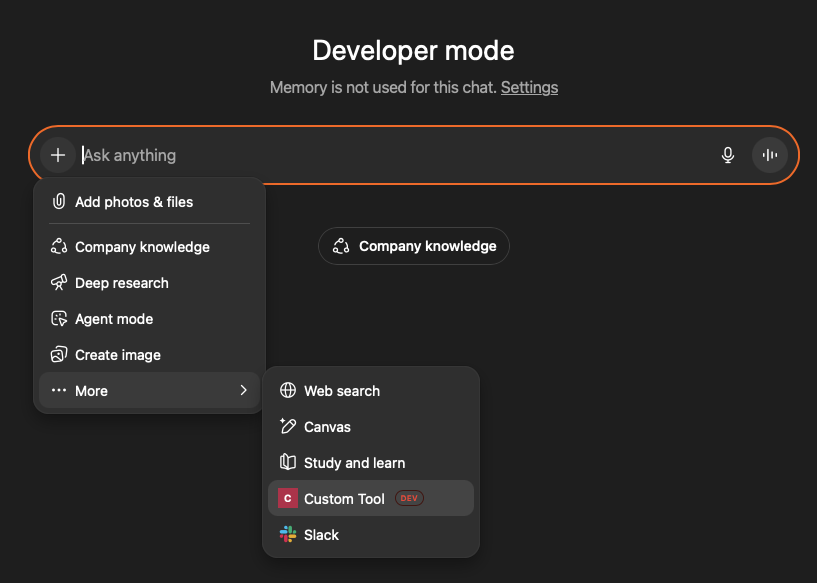Click the Canvas pencil icon
The width and height of the screenshot is (817, 583).
(x=288, y=426)
